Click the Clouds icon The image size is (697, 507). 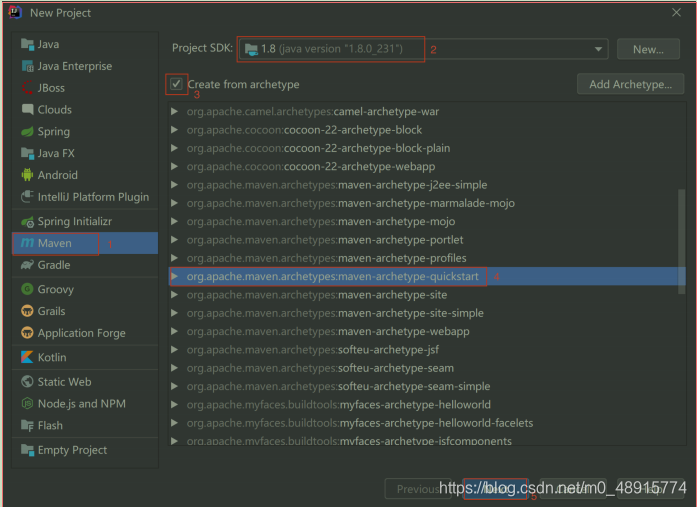click(28, 109)
